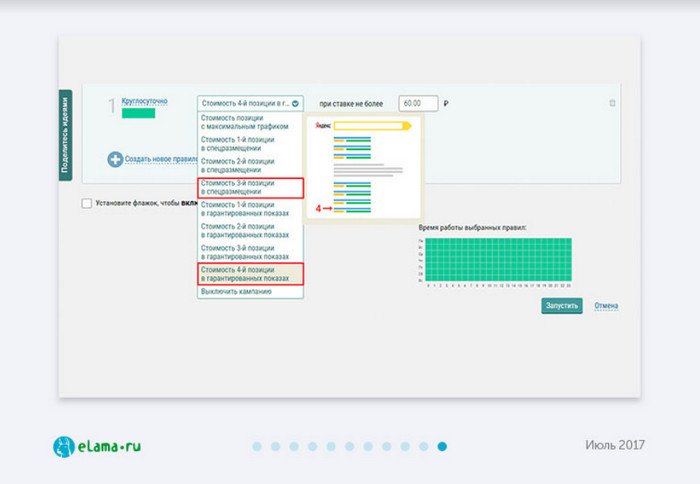Click Время работы выбранных правил label
Image resolution: width=700 pixels, height=484 pixels.
click(x=472, y=228)
